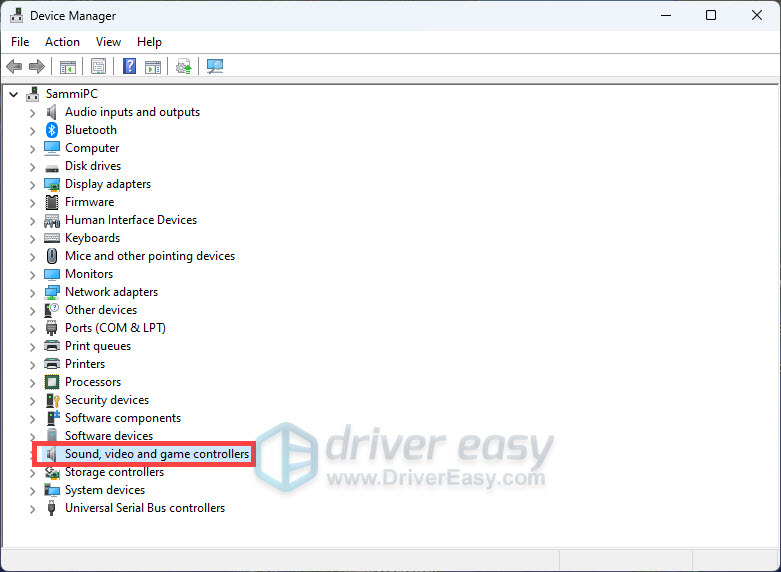Click the Update driver toolbar icon
This screenshot has height=572, width=781.
pos(183,67)
